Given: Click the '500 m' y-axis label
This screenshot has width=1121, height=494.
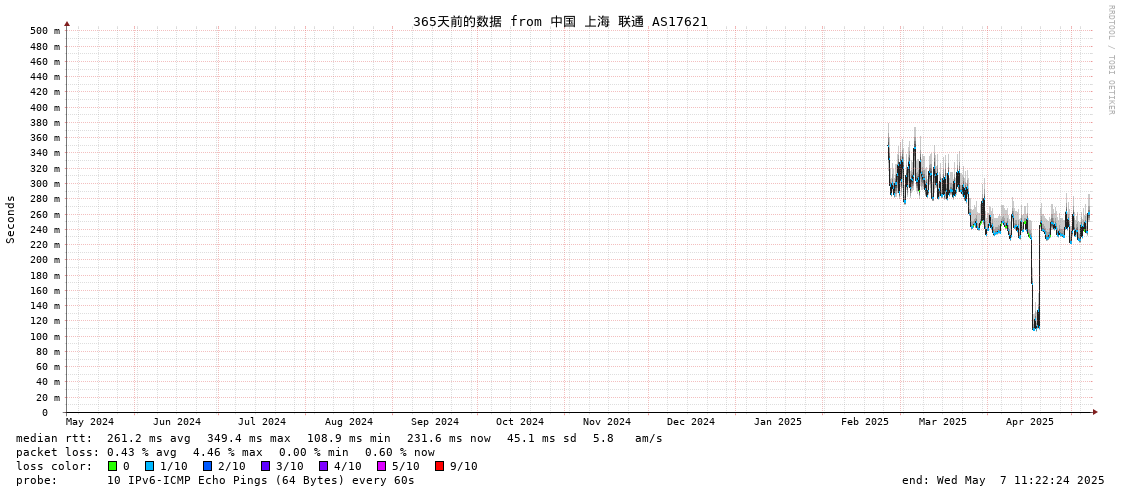Looking at the screenshot, I should 45,31.
